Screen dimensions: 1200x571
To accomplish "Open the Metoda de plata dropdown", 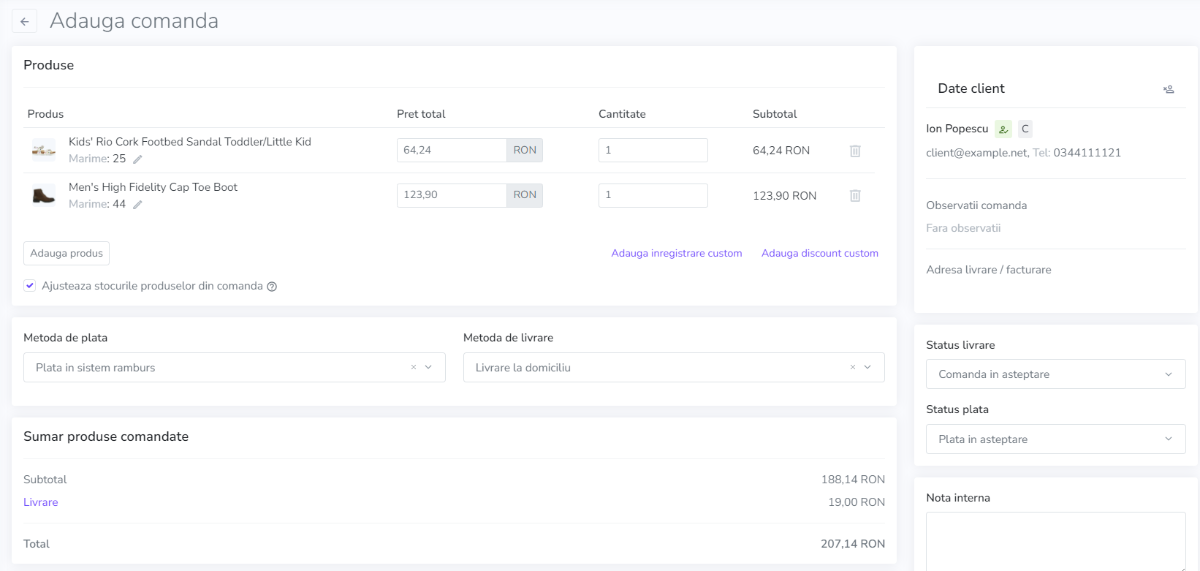I will tap(234, 367).
